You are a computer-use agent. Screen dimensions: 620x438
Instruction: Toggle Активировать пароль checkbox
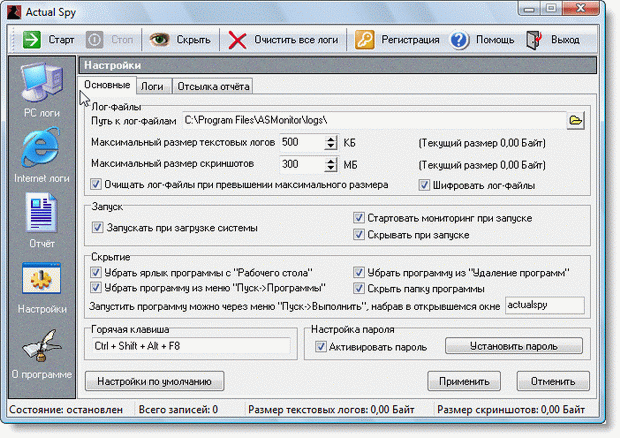(x=320, y=347)
